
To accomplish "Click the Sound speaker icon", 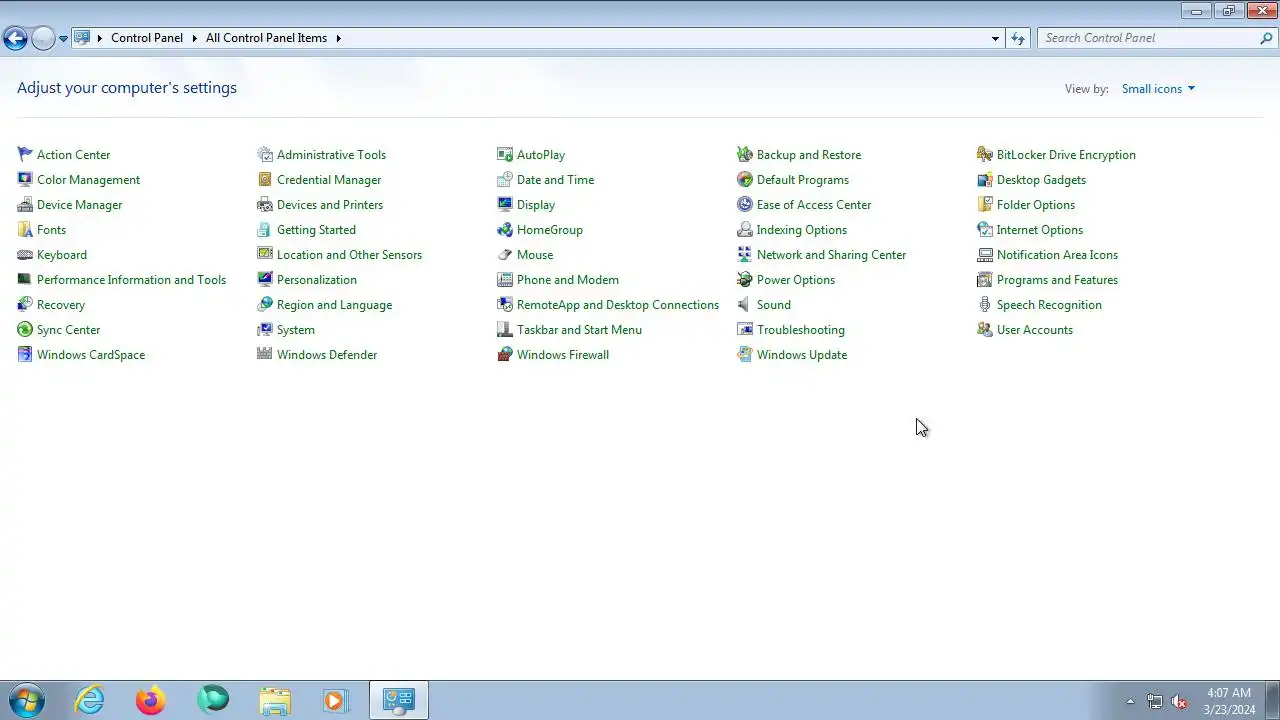I will click(745, 304).
